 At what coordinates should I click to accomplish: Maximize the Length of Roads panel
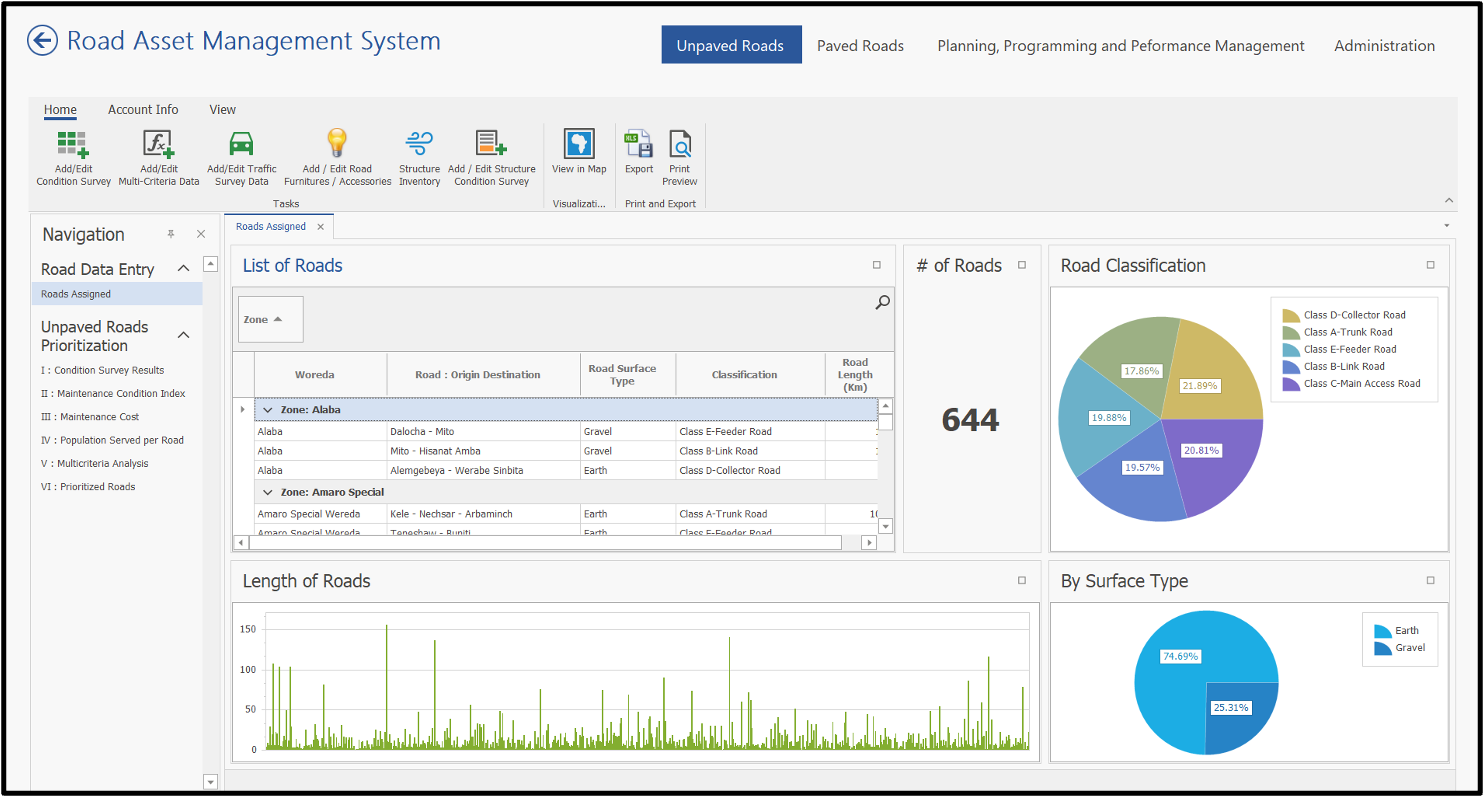(x=1021, y=580)
